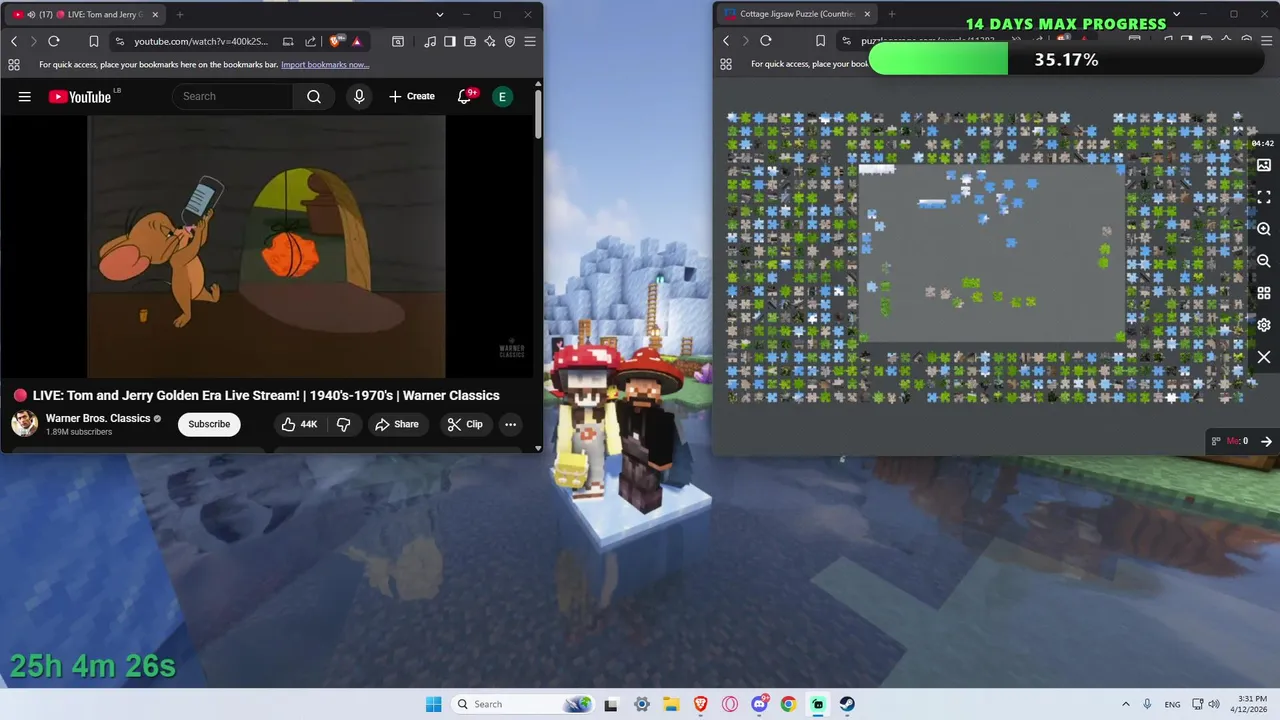The image size is (1280, 720).
Task: Open YouTube account avatar E
Action: coord(502,96)
